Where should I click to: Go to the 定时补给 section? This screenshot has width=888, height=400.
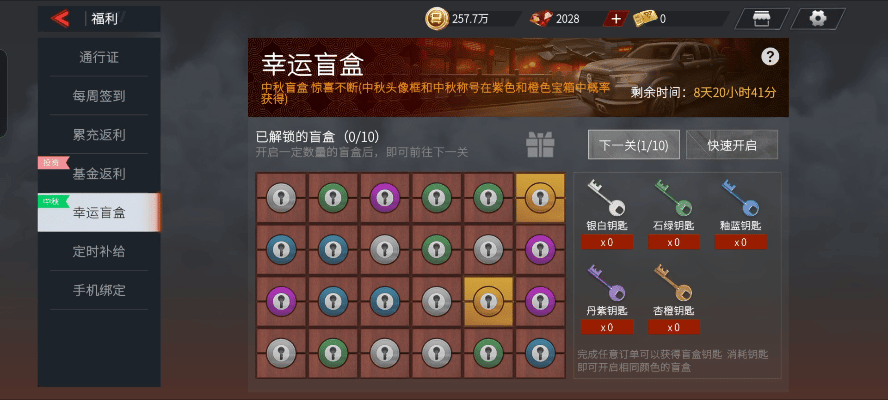(x=99, y=252)
